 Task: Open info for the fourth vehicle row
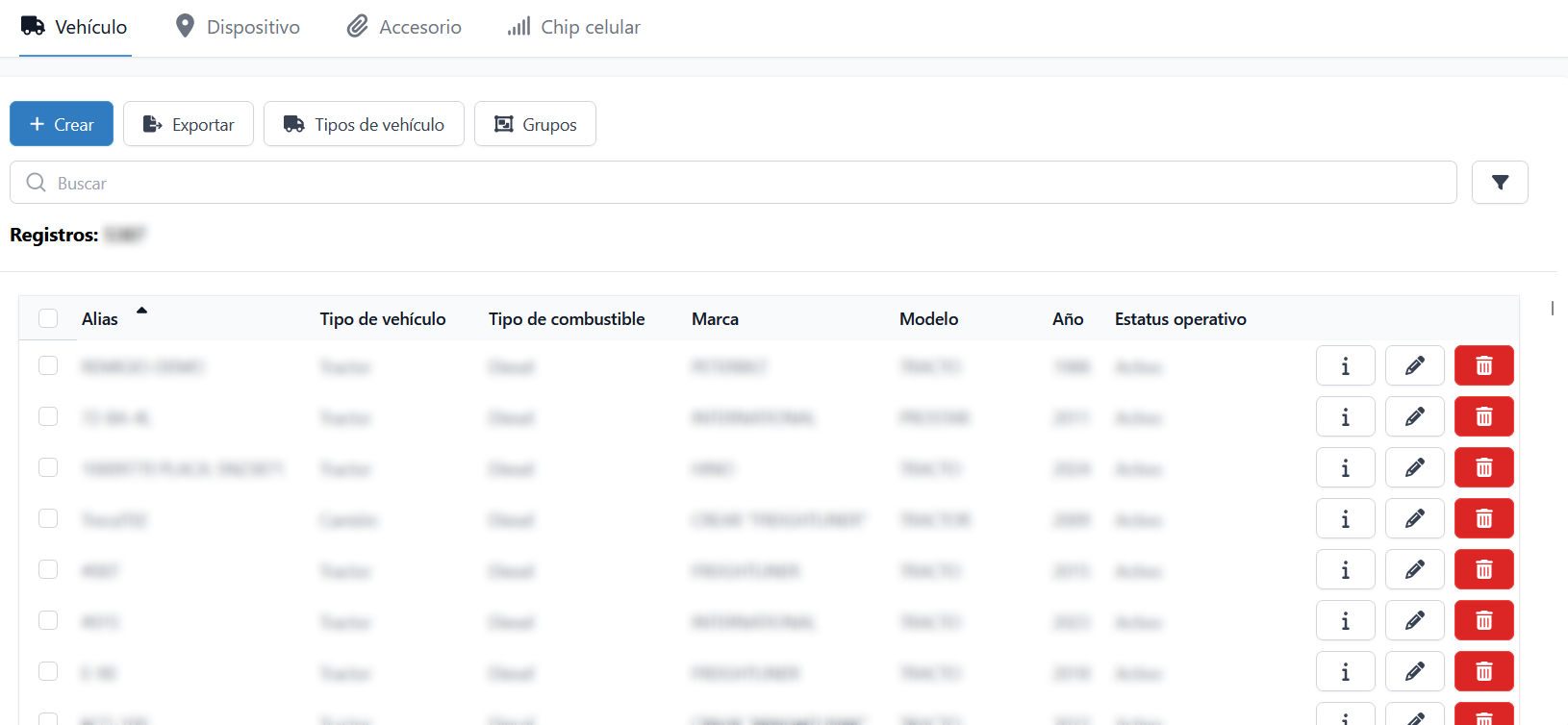point(1345,518)
